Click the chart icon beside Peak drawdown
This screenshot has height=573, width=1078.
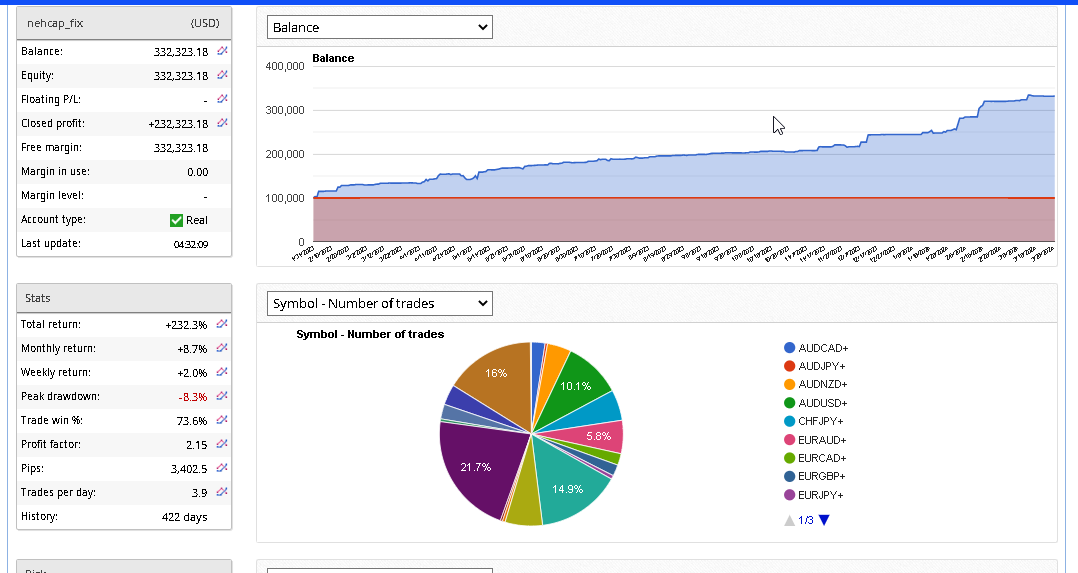pyautogui.click(x=222, y=396)
